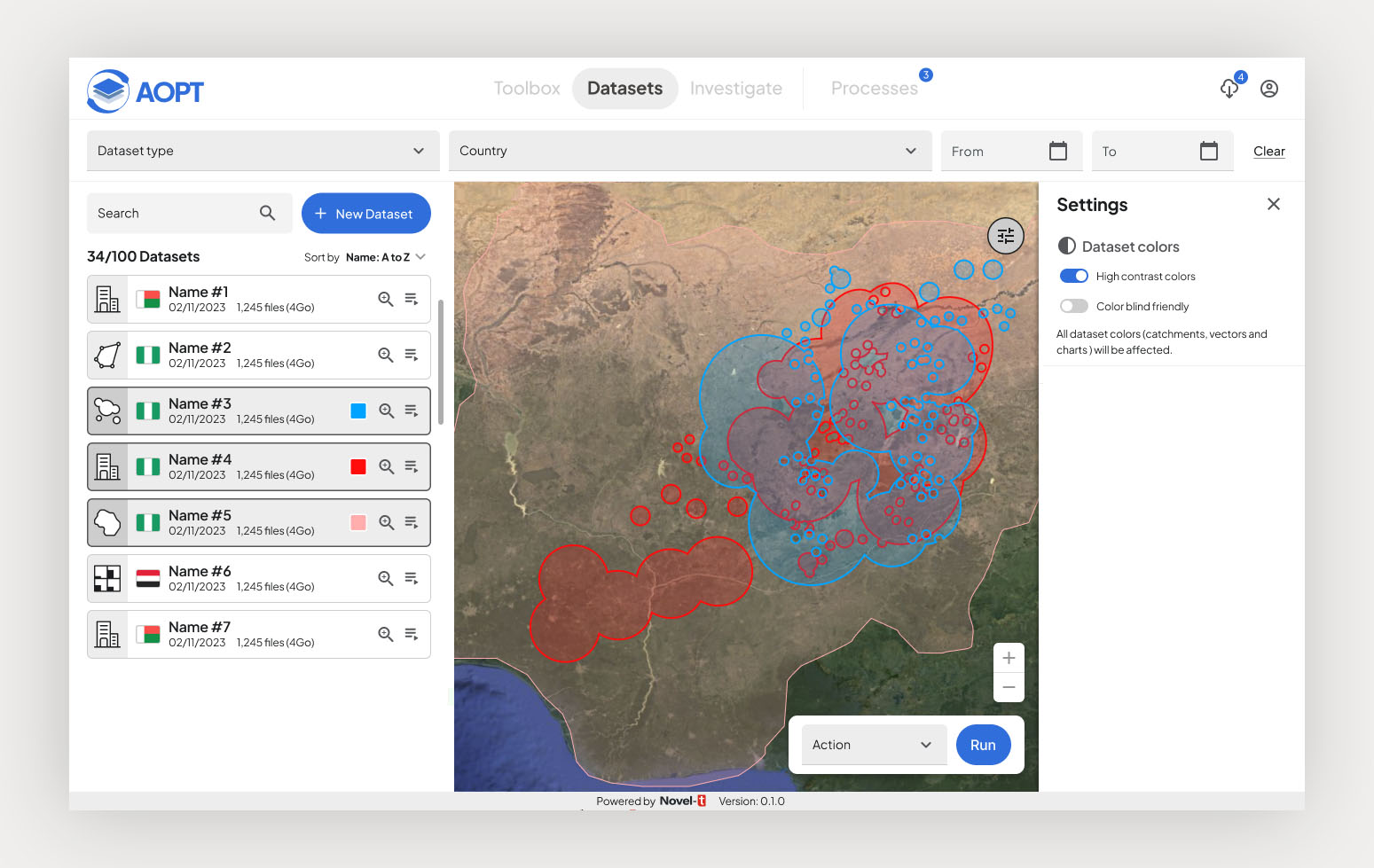
Task: Click zoom-to icon for Name #1 dataset
Action: click(x=386, y=300)
